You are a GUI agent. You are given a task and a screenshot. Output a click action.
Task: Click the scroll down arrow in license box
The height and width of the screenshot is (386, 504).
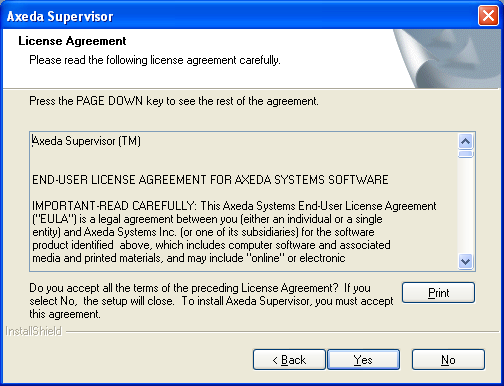[465, 261]
